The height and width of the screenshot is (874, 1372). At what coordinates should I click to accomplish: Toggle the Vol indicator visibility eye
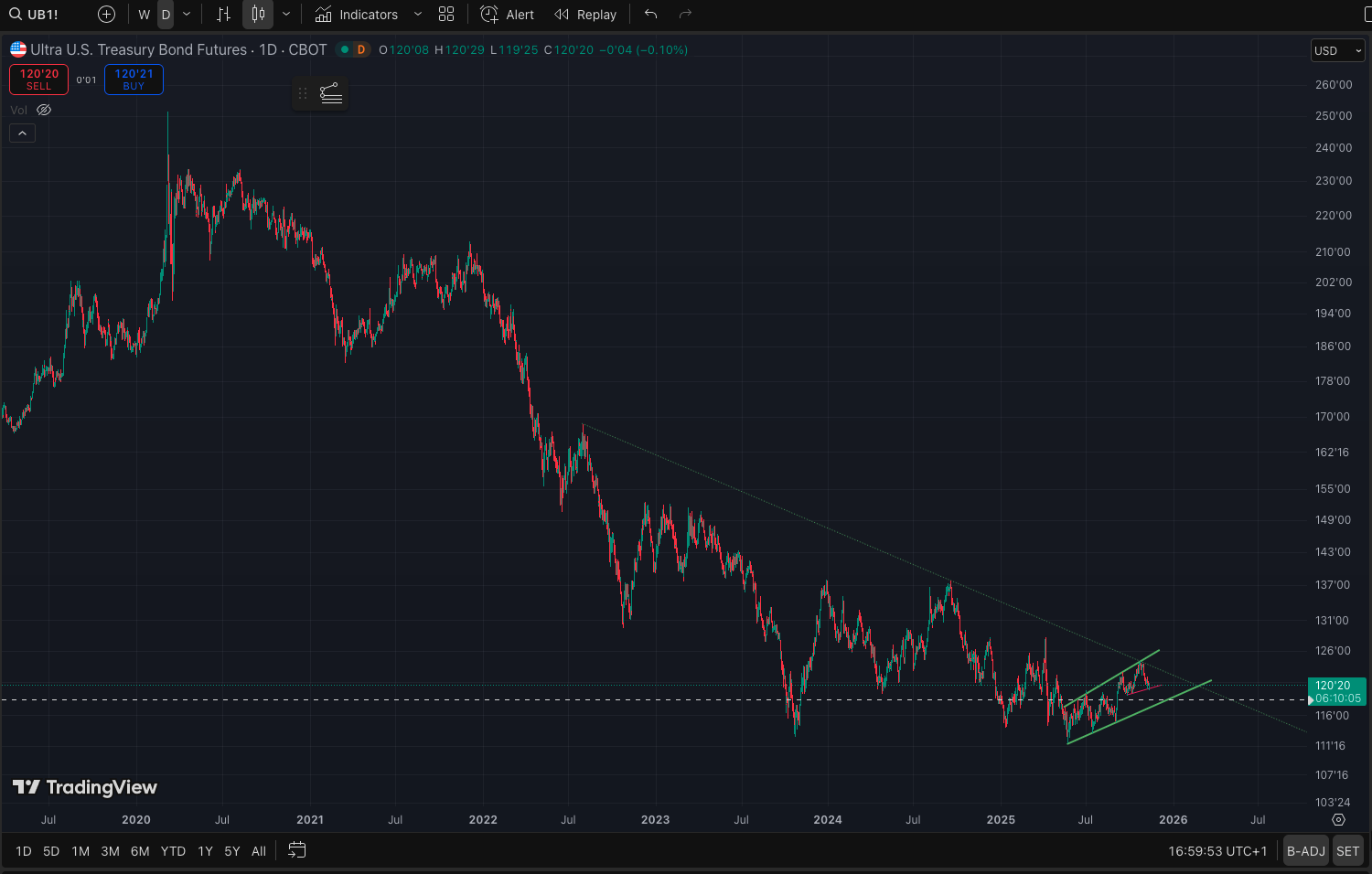[44, 110]
